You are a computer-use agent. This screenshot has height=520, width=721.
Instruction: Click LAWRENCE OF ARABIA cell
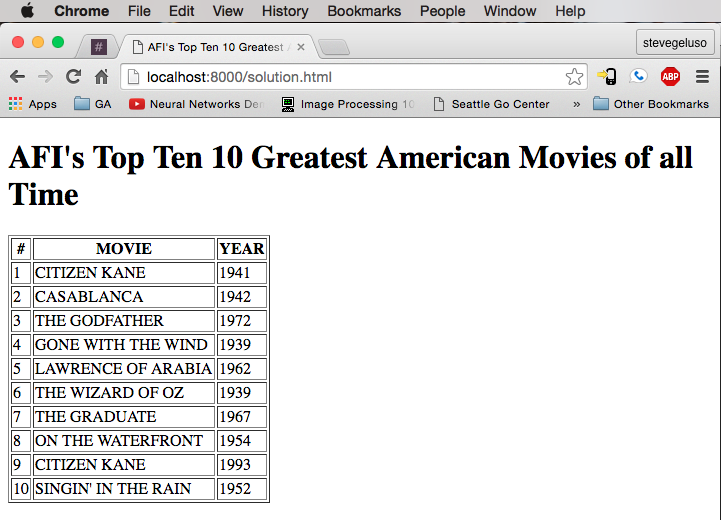point(124,368)
